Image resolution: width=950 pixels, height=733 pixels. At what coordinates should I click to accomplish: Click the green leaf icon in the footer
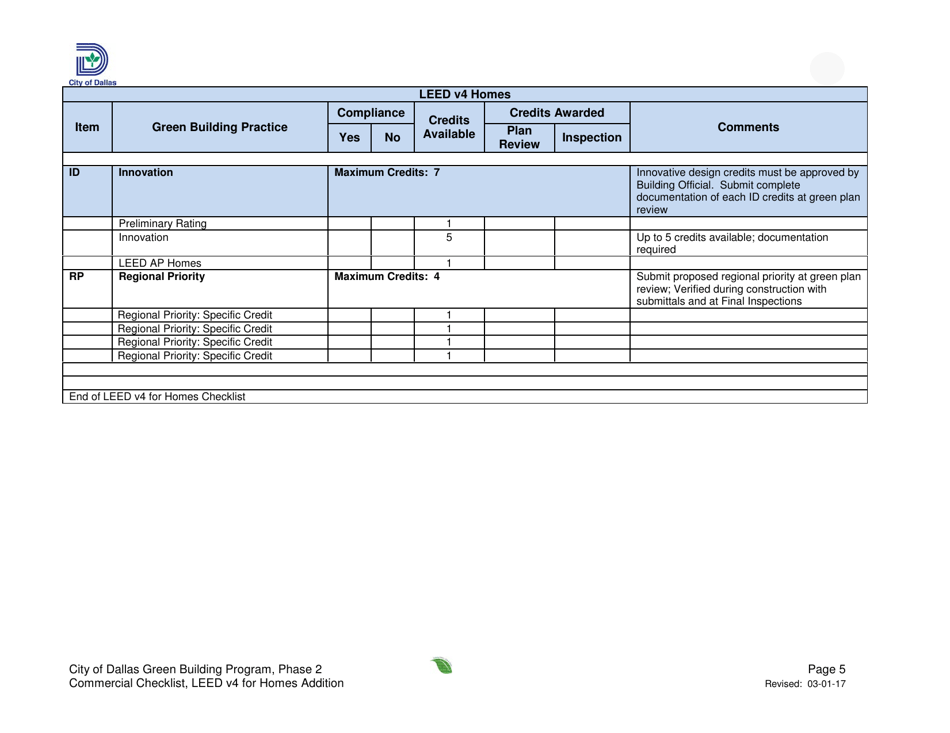tap(443, 667)
